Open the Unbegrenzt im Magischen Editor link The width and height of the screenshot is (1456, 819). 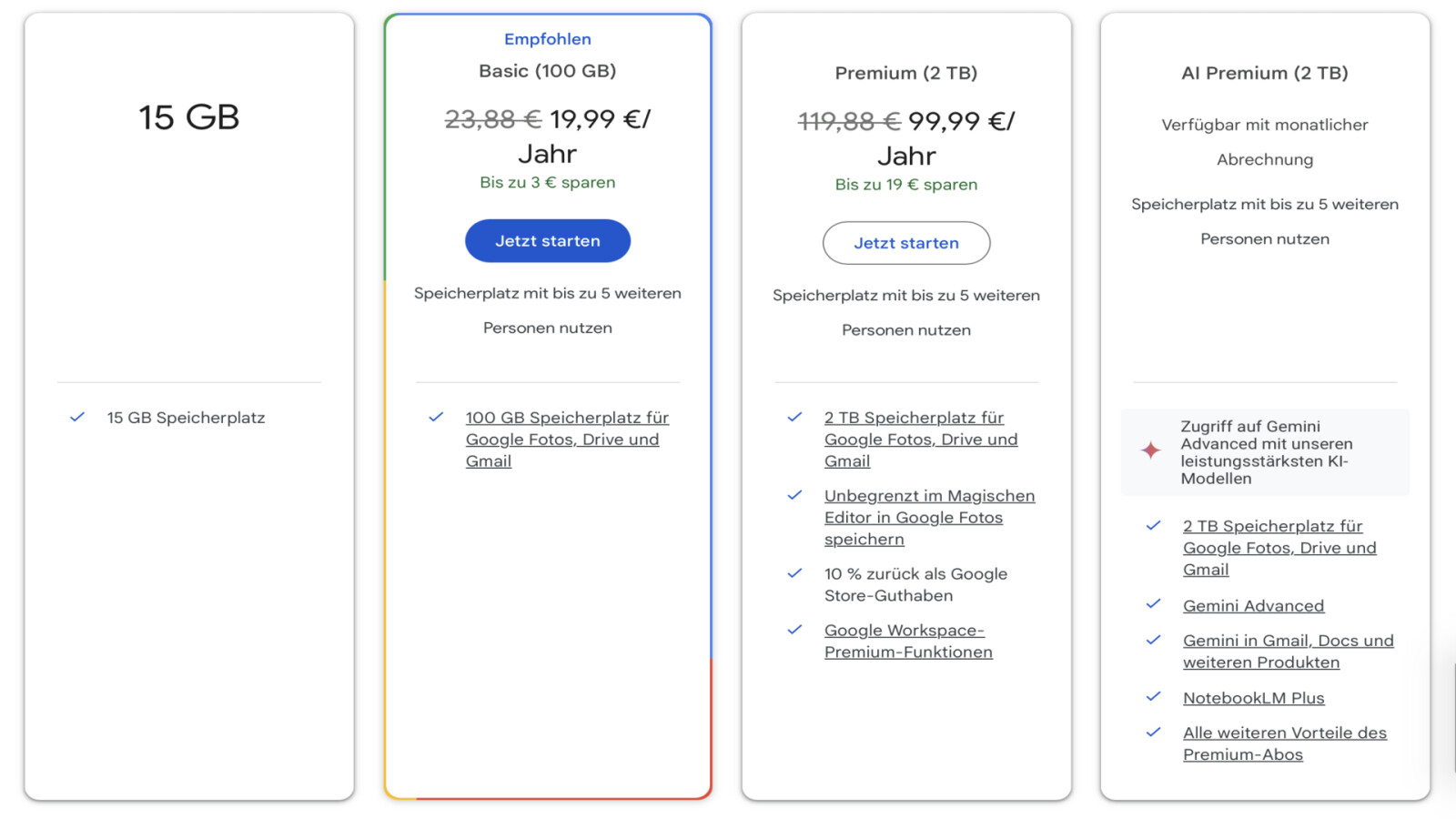(x=929, y=517)
